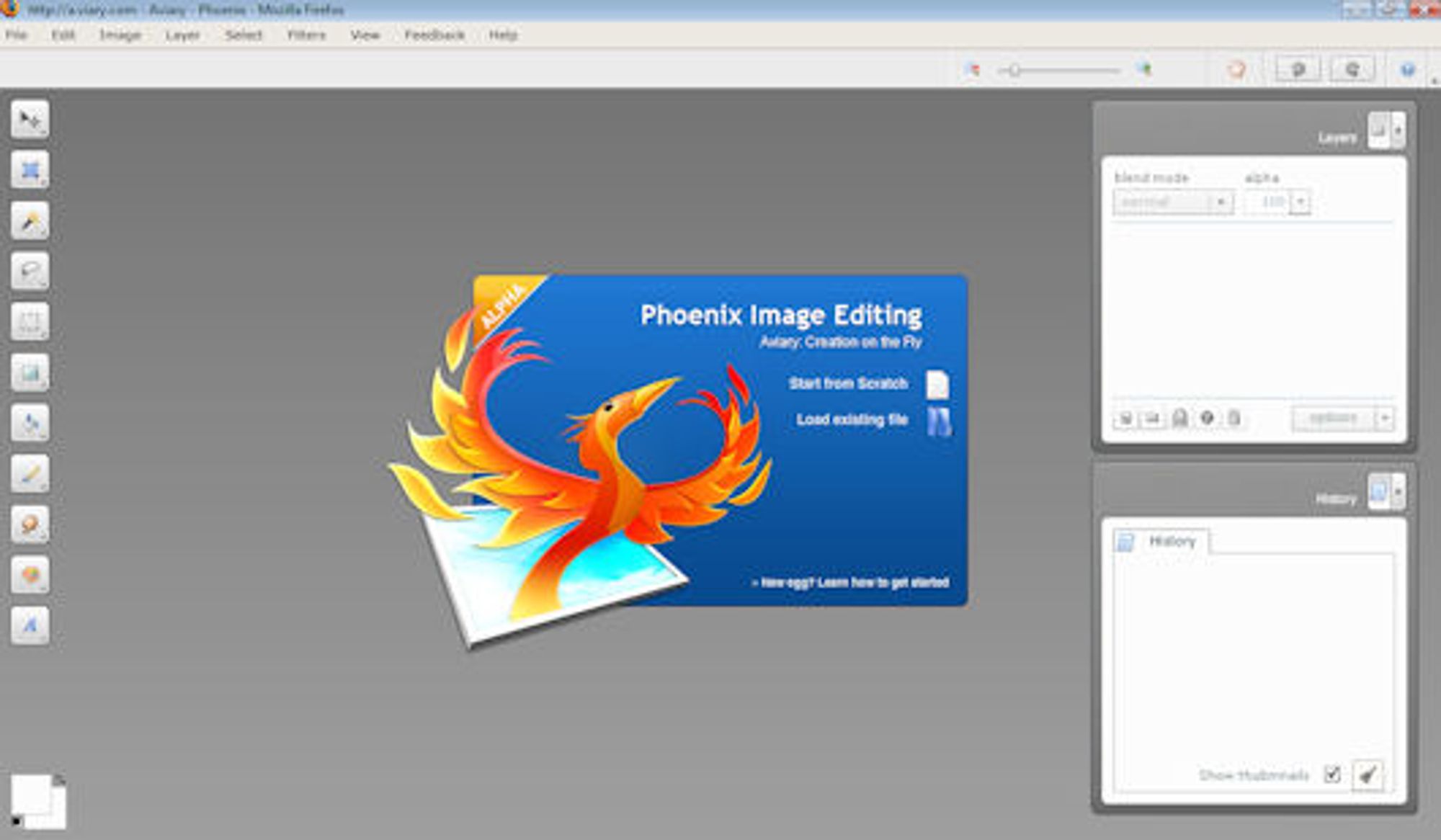Click the Phoenix Image Editing title text
The image size is (1441, 840).
click(x=781, y=315)
